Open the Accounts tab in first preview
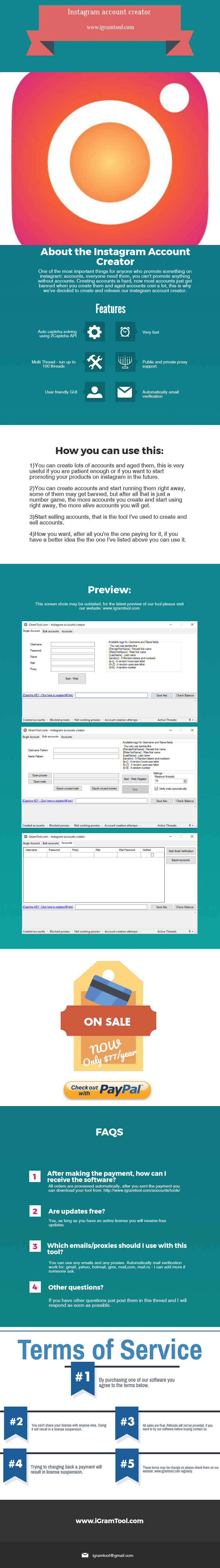This screenshot has width=220, height=1568. [x=67, y=631]
